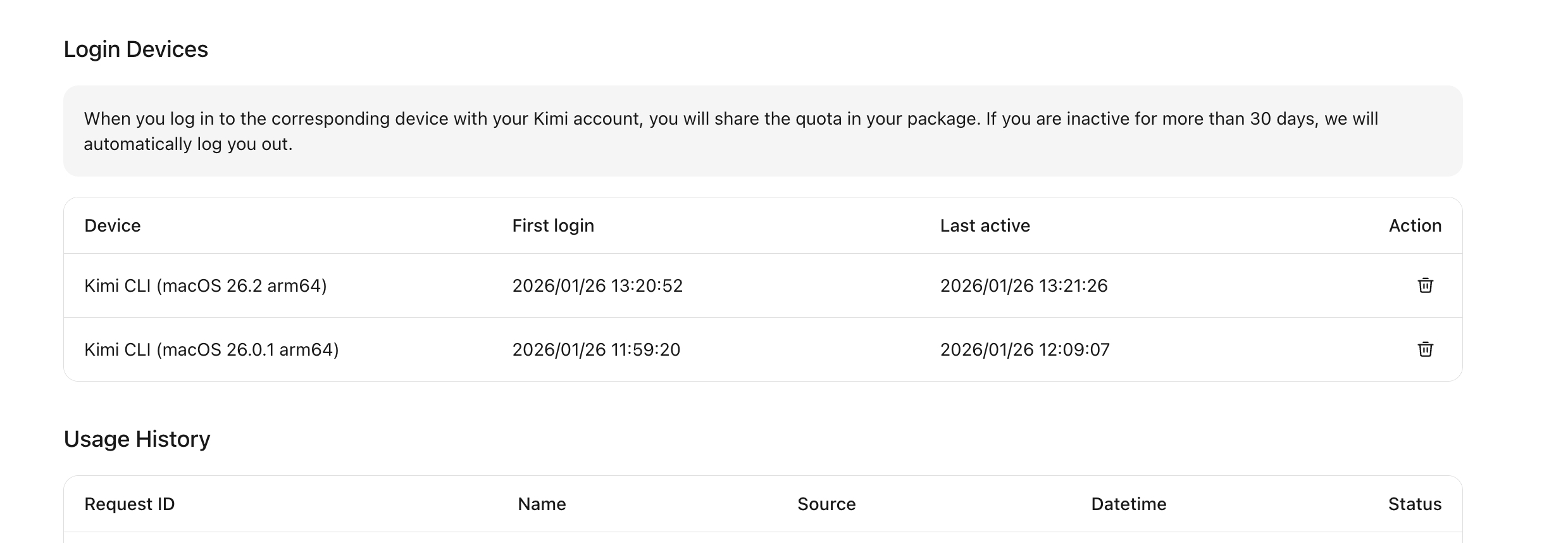
Task: Click the Datetime column header
Action: pos(1128,504)
